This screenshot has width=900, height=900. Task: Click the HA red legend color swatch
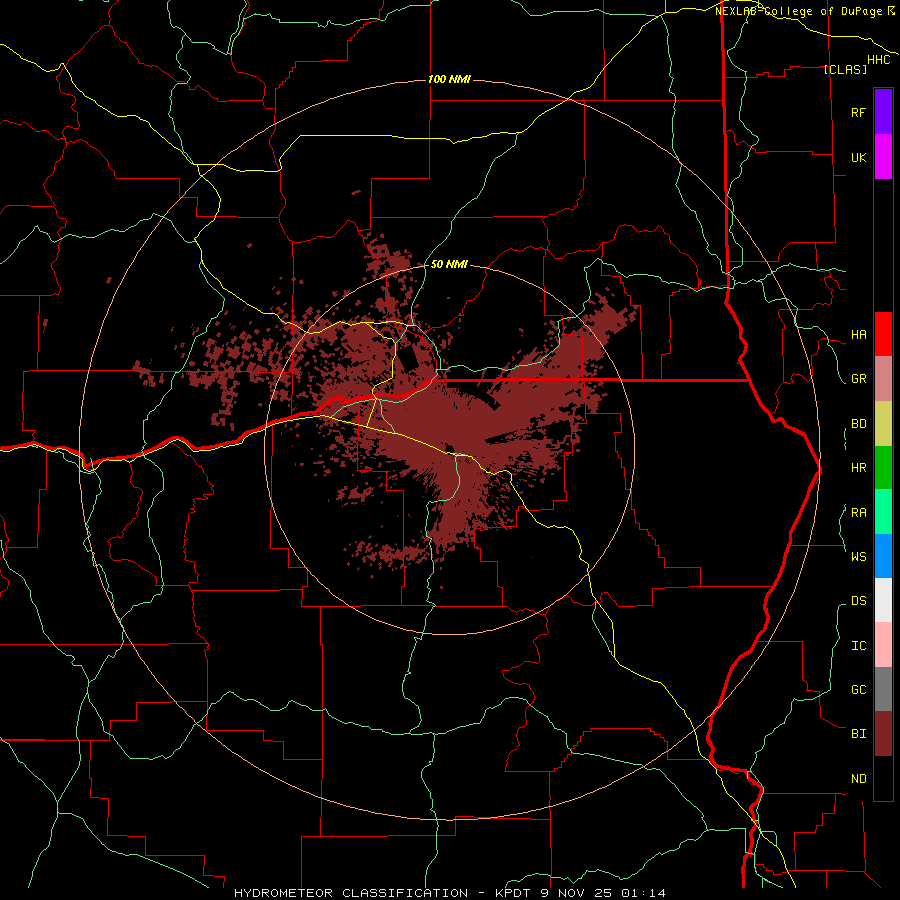click(x=883, y=334)
